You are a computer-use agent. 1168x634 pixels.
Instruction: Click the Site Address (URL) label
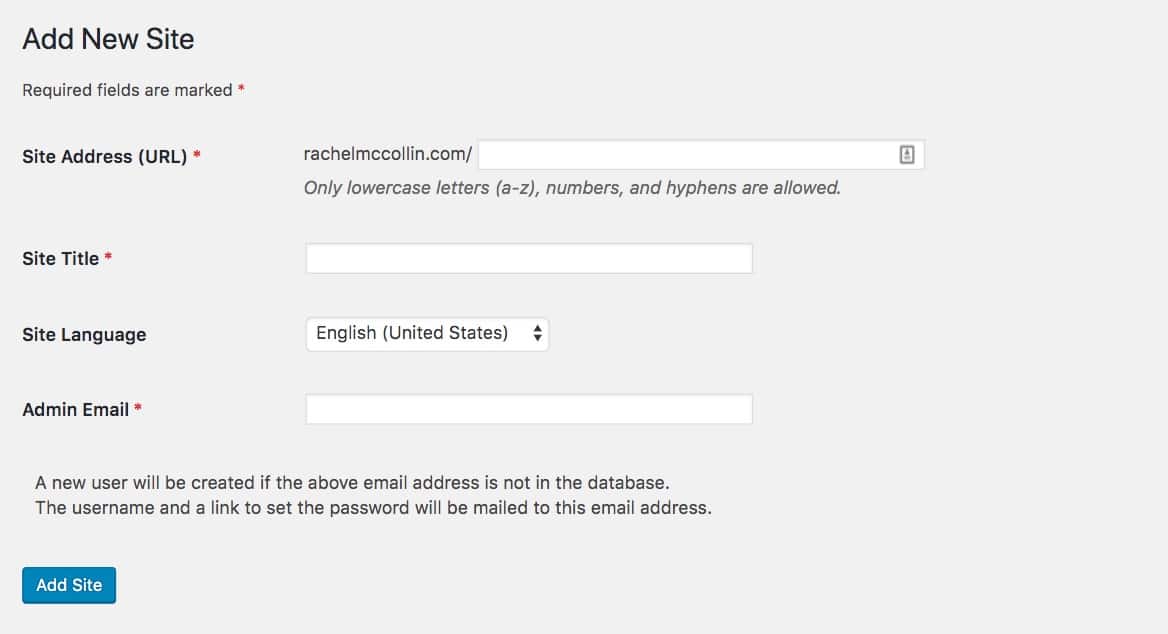point(104,156)
